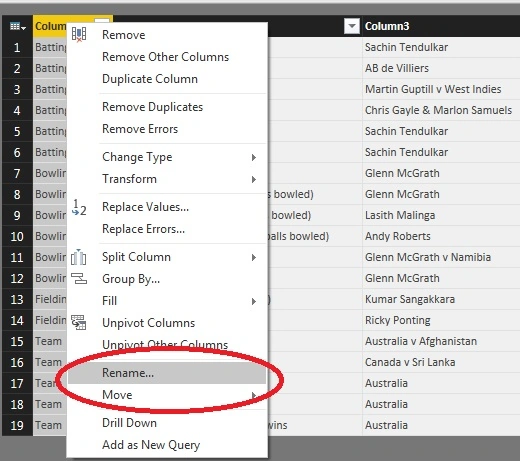522x461 pixels.
Task: Open the Column2 filter dropdown arrow
Action: tap(352, 26)
